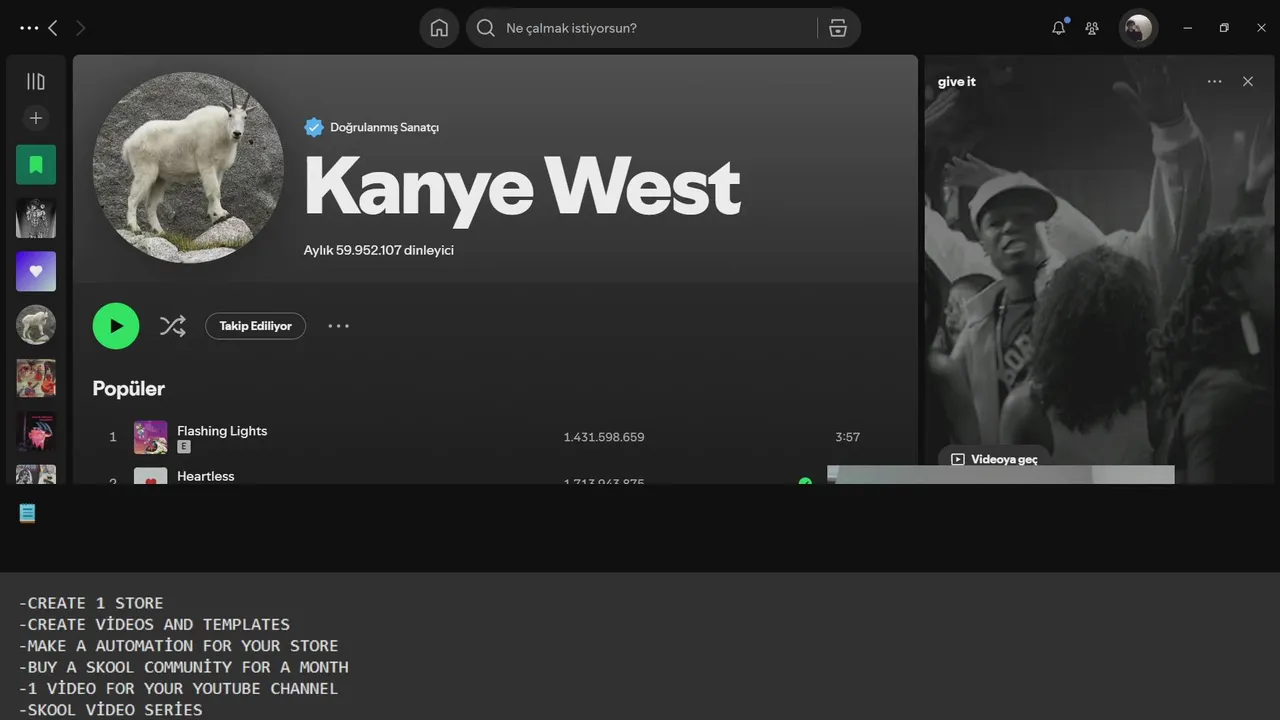Open Liked Songs heart playlist
Screen dimensions: 1280x720
(36, 271)
